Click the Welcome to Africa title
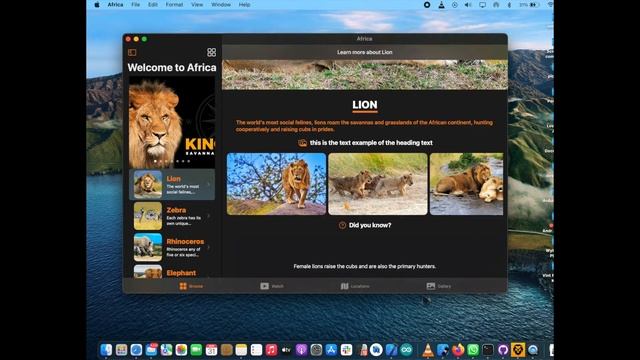This screenshot has width=640, height=360. coord(172,67)
